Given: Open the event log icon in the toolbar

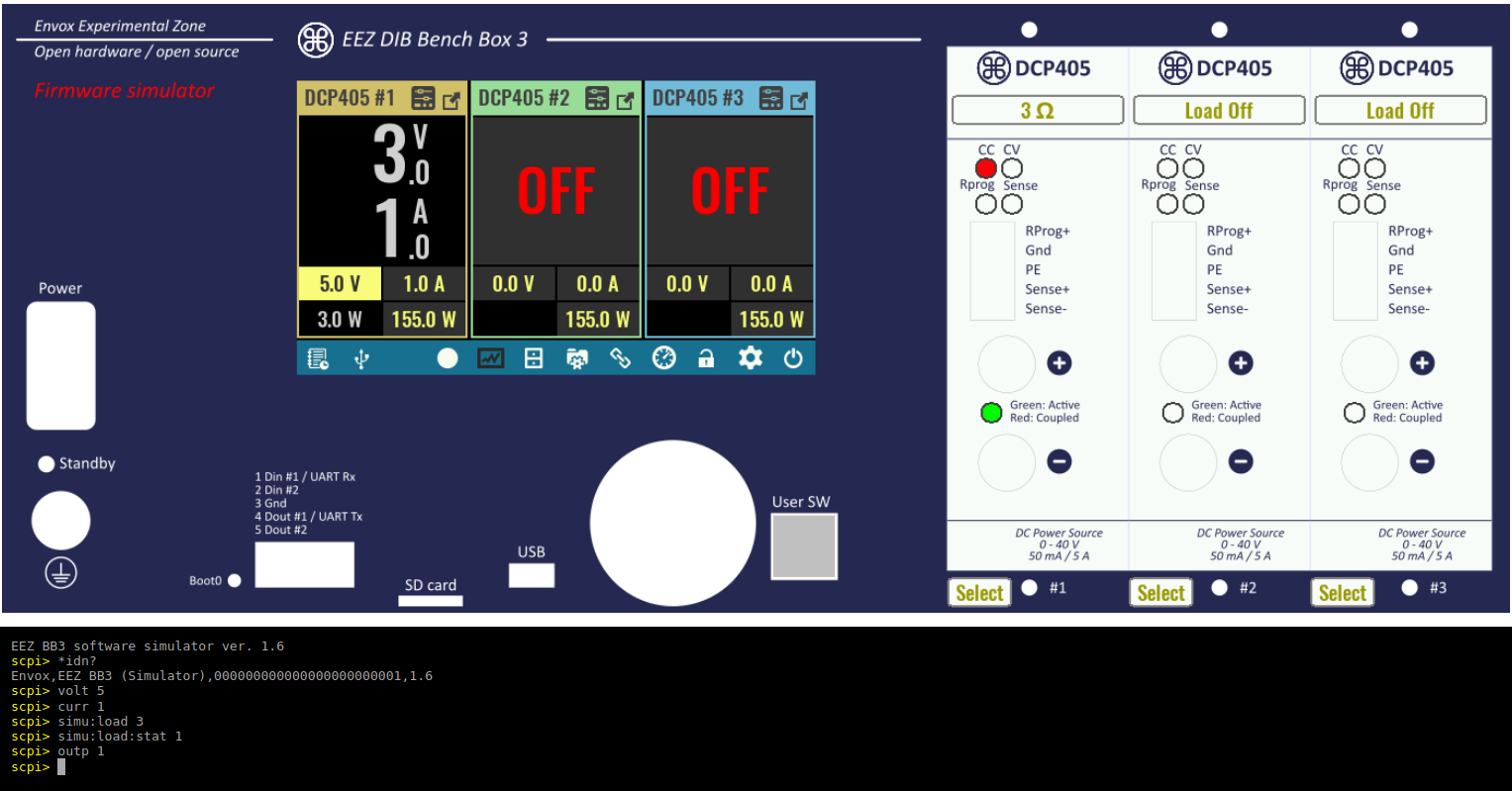Looking at the screenshot, I should pos(318,358).
